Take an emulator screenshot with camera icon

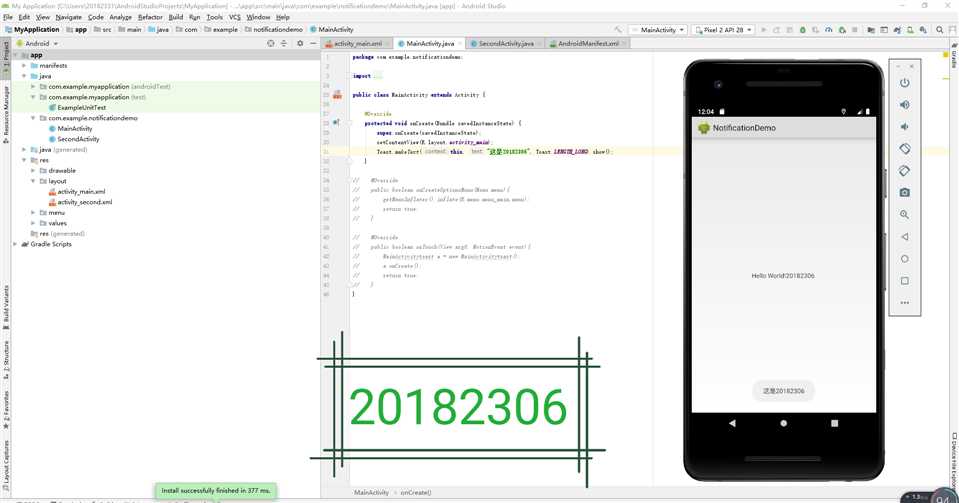pyautogui.click(x=905, y=193)
